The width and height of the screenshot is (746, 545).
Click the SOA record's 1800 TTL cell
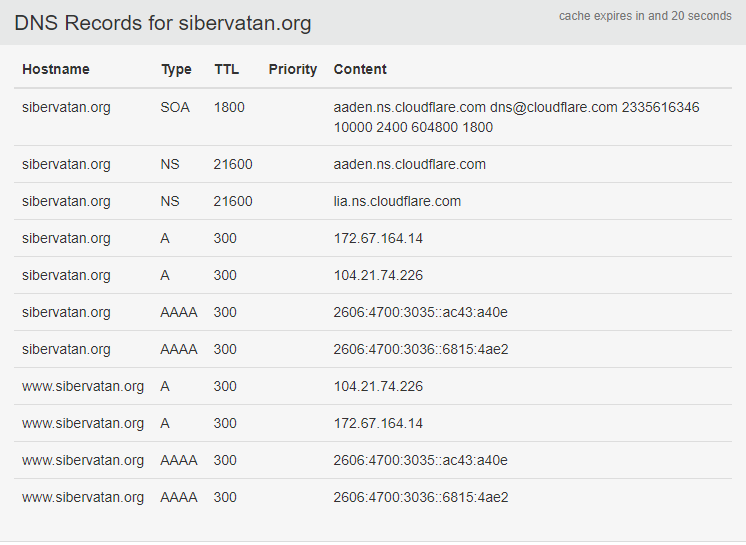coord(229,107)
